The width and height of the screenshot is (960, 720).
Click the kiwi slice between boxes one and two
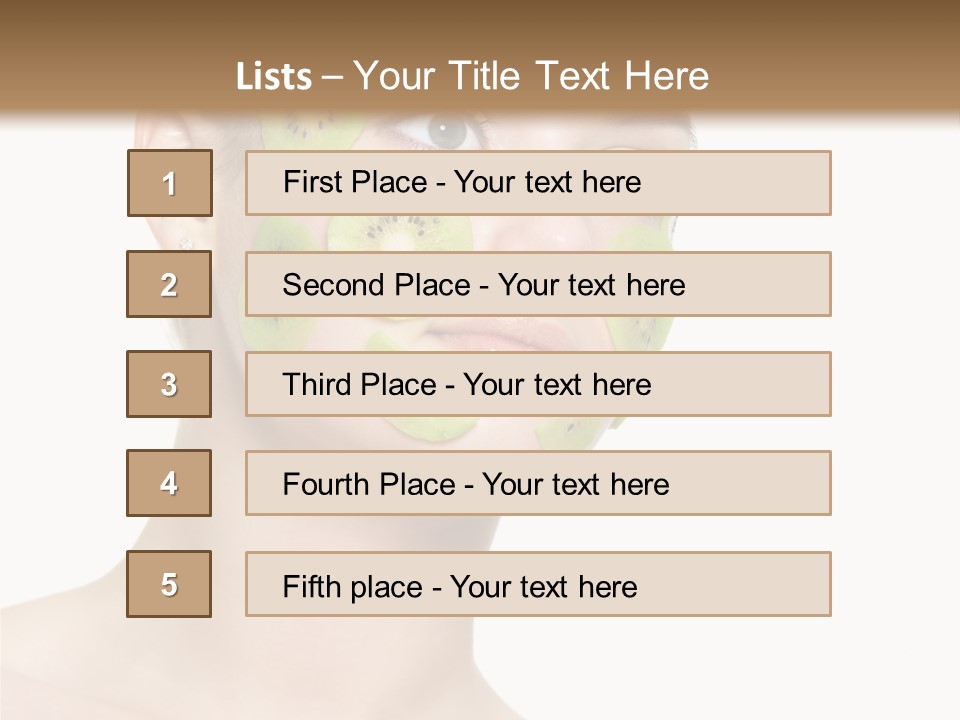pos(400,234)
